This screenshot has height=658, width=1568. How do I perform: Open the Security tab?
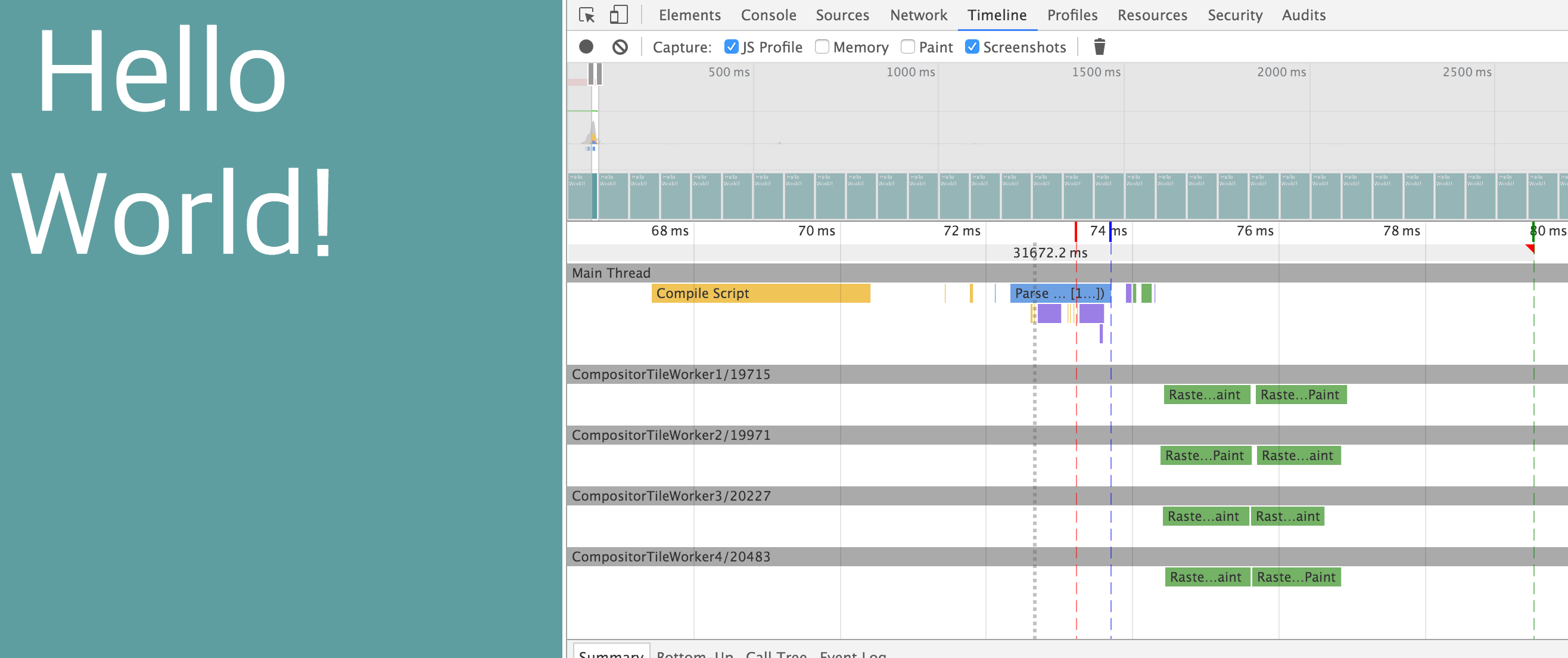tap(1235, 15)
